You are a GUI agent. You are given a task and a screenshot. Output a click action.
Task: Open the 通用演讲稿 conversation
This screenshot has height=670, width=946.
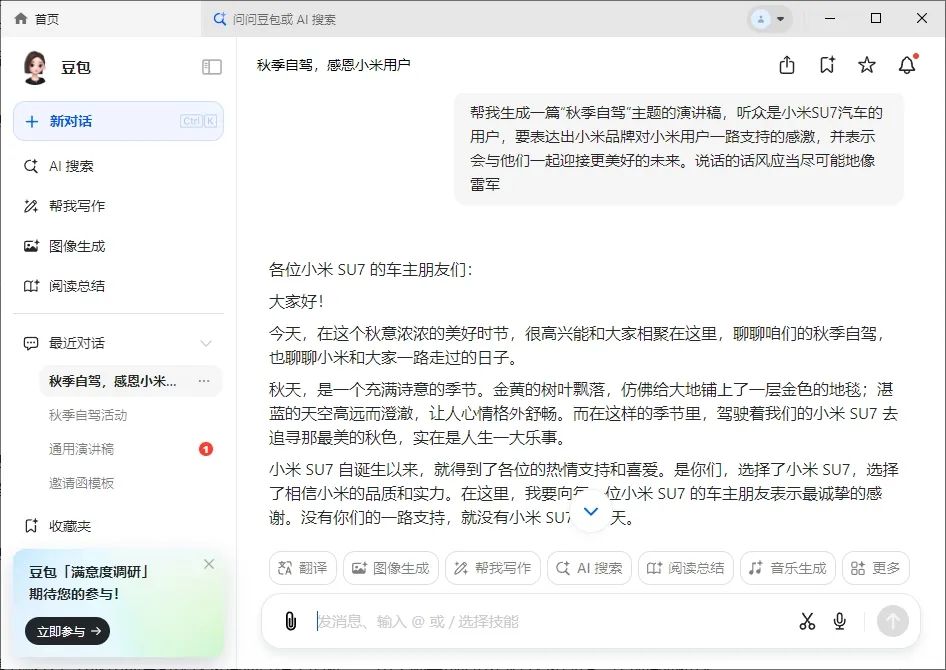click(81, 449)
